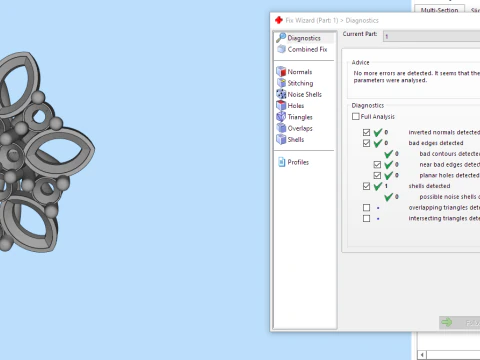The image size is (480, 360).
Task: Click the left arrow of horizontal scrollbar
Action: tap(422, 355)
